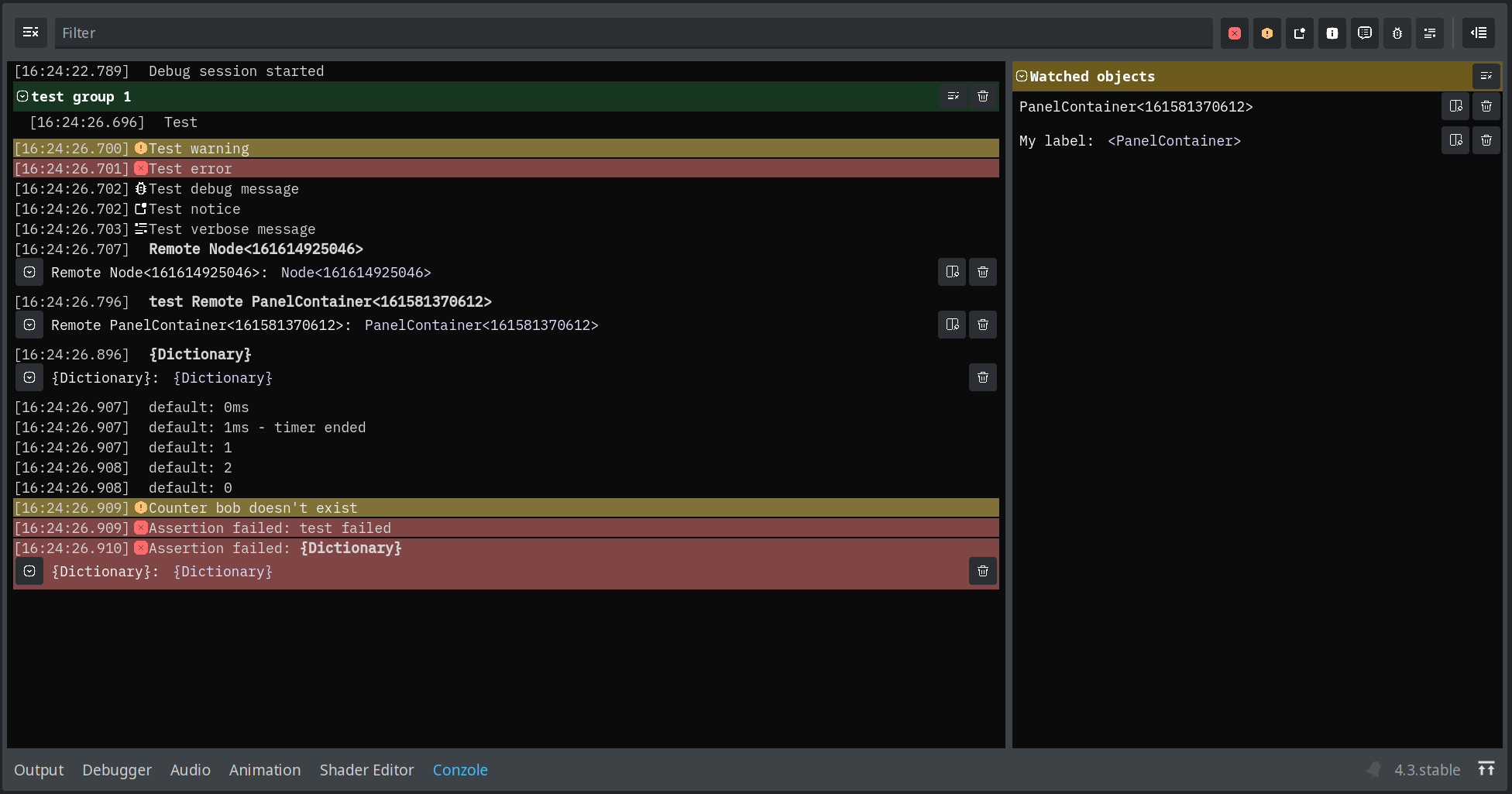Toggle error messages filter in toolbar
Image resolution: width=1512 pixels, height=794 pixels.
(1235, 33)
